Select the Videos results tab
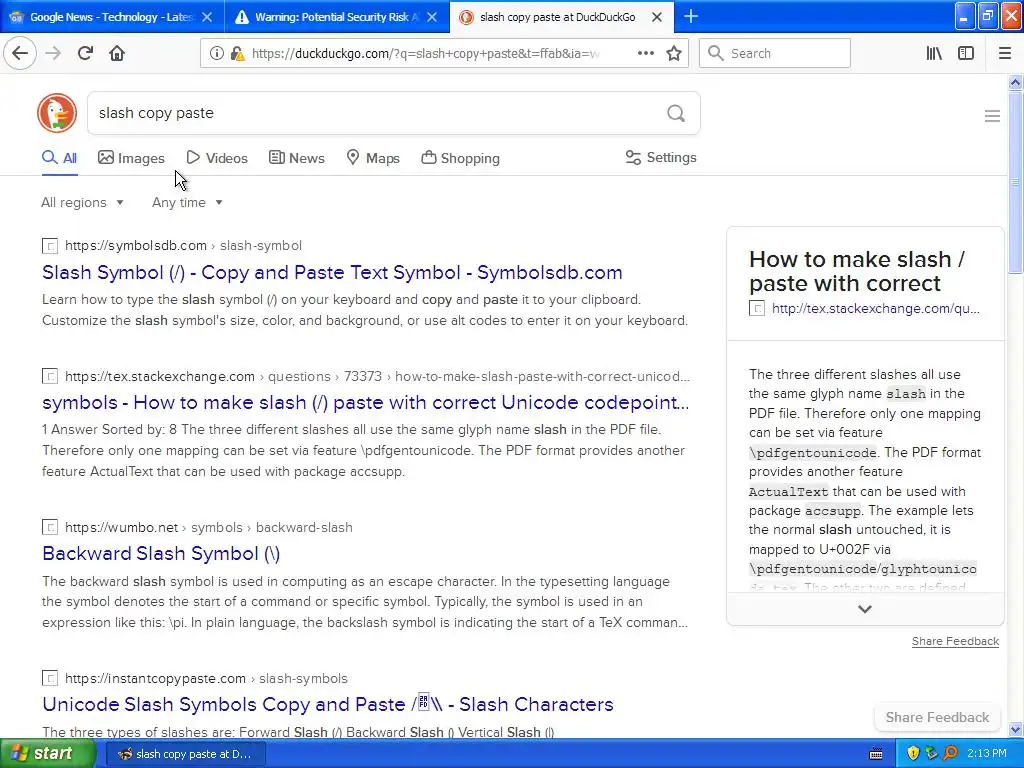 tap(217, 158)
